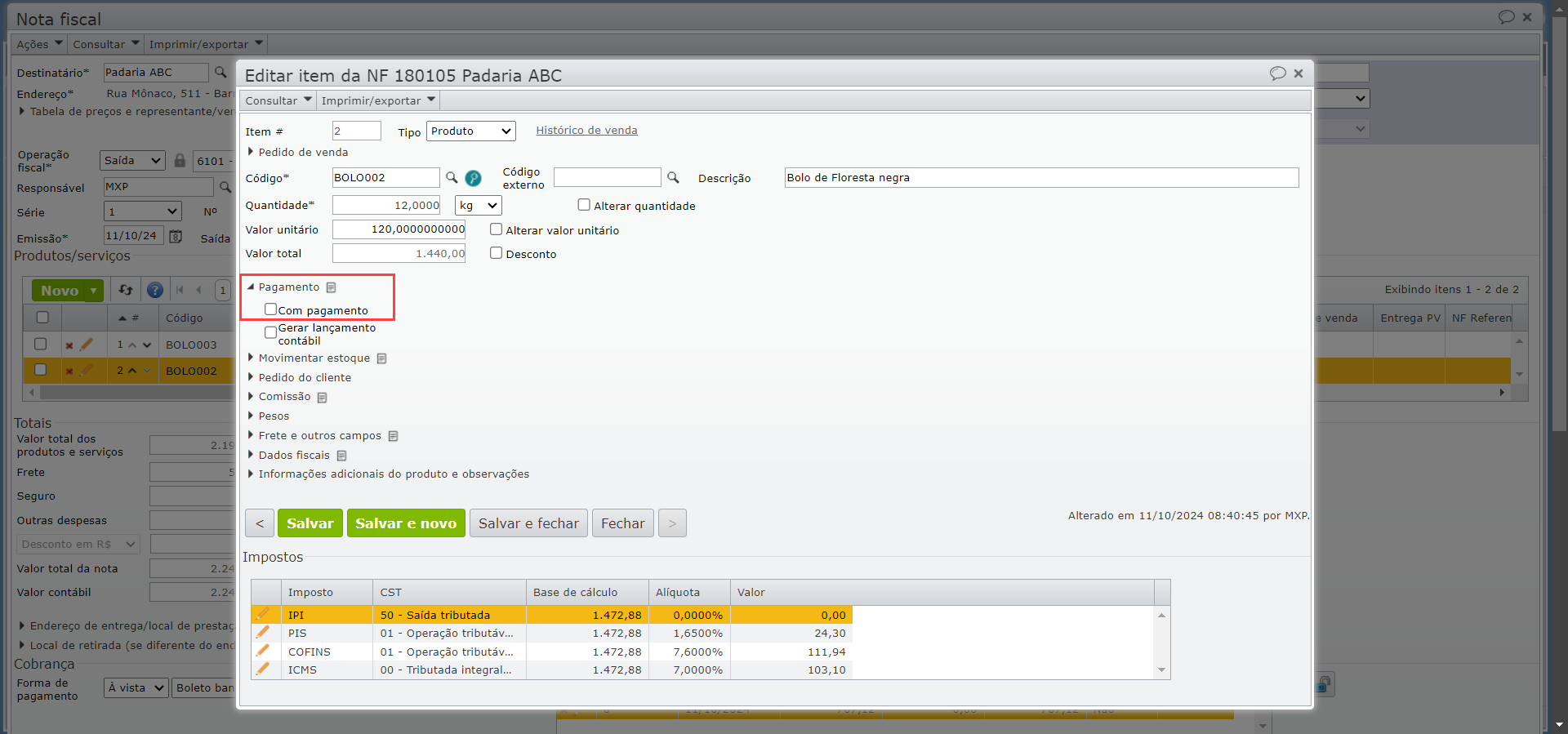1568x734 pixels.
Task: Open the Tipo Produto dropdown
Action: [471, 131]
